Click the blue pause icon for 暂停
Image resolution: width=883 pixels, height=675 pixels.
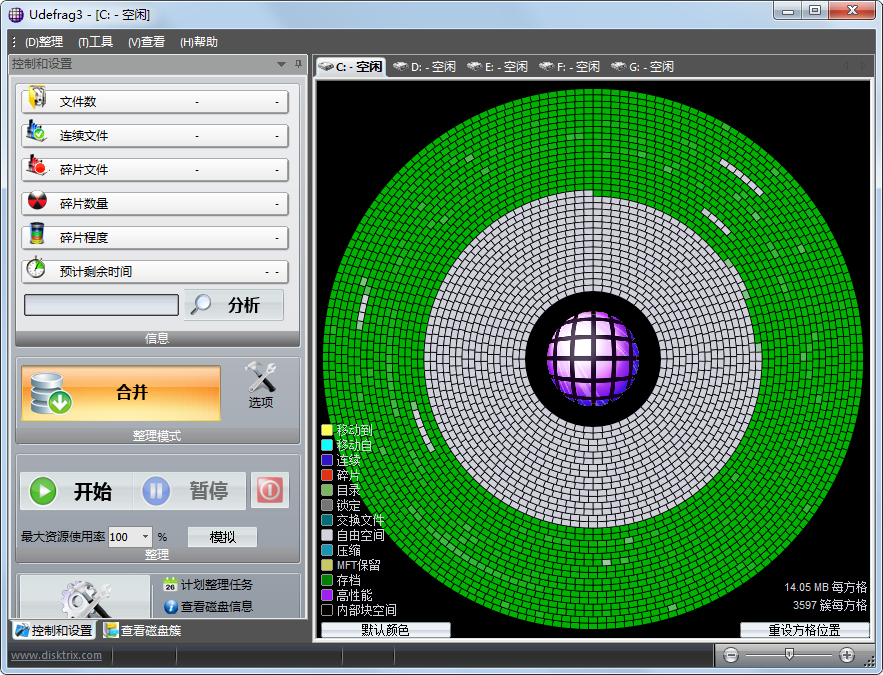click(156, 491)
